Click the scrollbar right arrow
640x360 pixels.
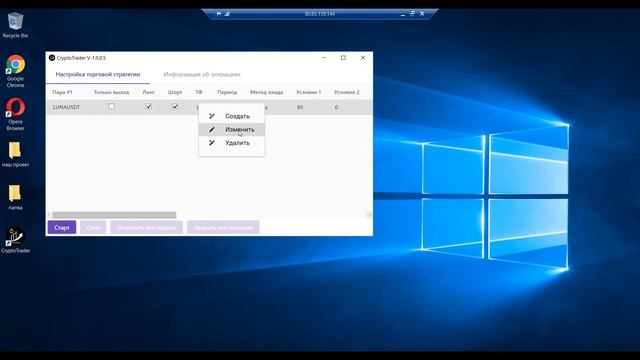[x=369, y=215]
